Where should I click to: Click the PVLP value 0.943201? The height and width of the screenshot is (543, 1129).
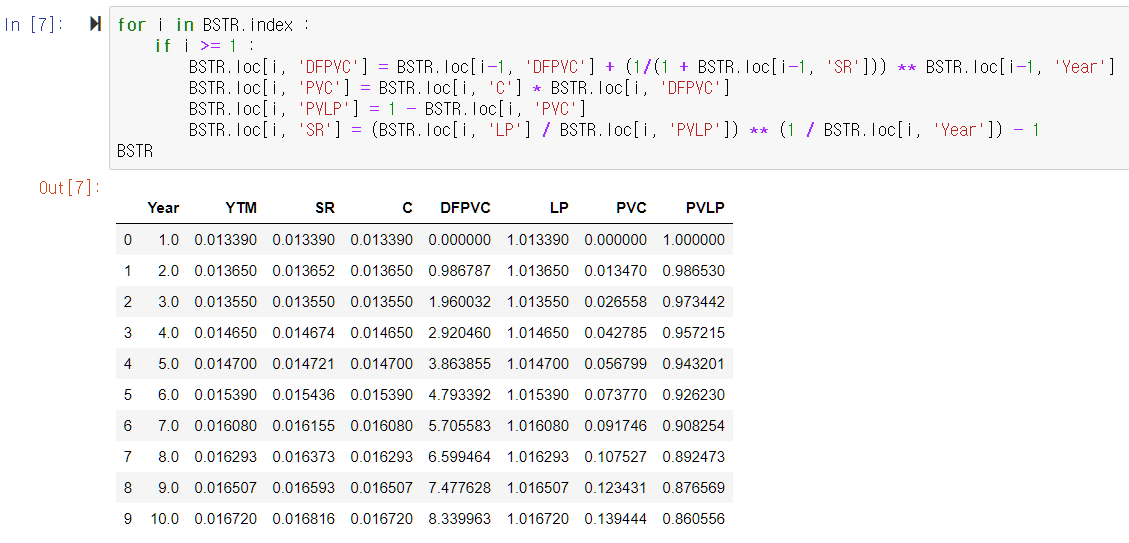pyautogui.click(x=693, y=364)
